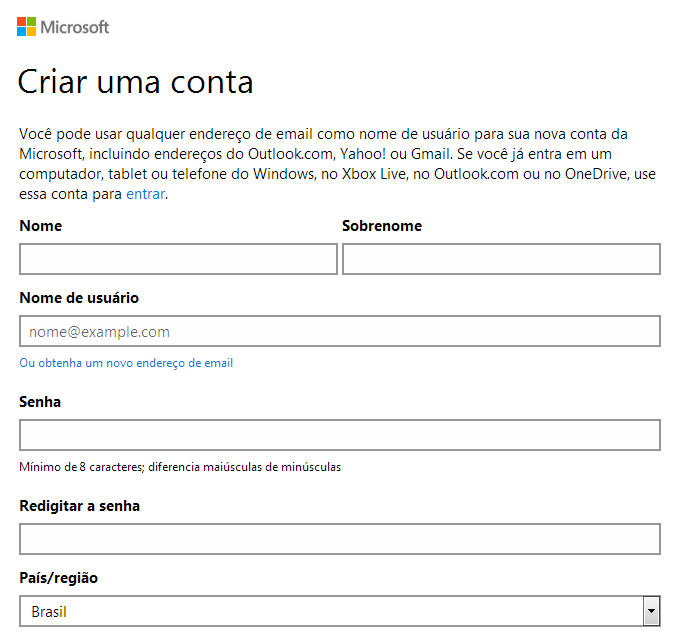678x636 pixels.
Task: Click the 'Nome de usuário' label
Action: coord(79,297)
